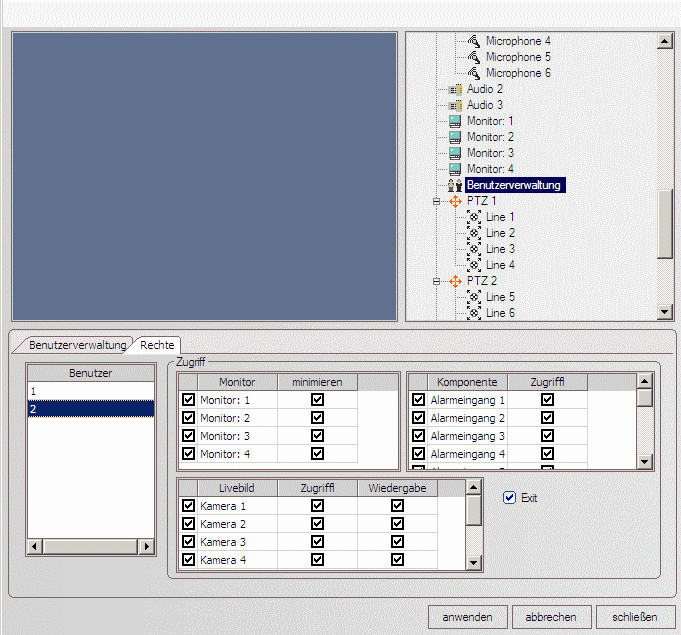The image size is (681, 635).
Task: Toggle minimieren checkbox for Monitor: 2
Action: (x=317, y=418)
